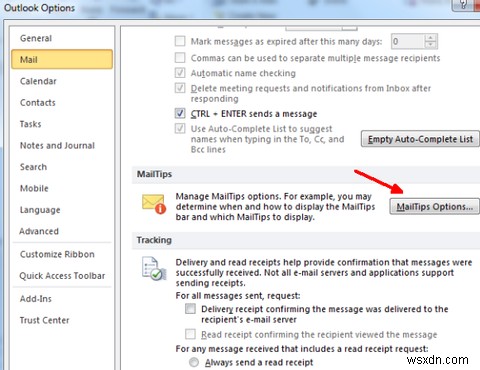Open MailTips Options dialog
This screenshot has width=480, height=370.
pyautogui.click(x=434, y=207)
